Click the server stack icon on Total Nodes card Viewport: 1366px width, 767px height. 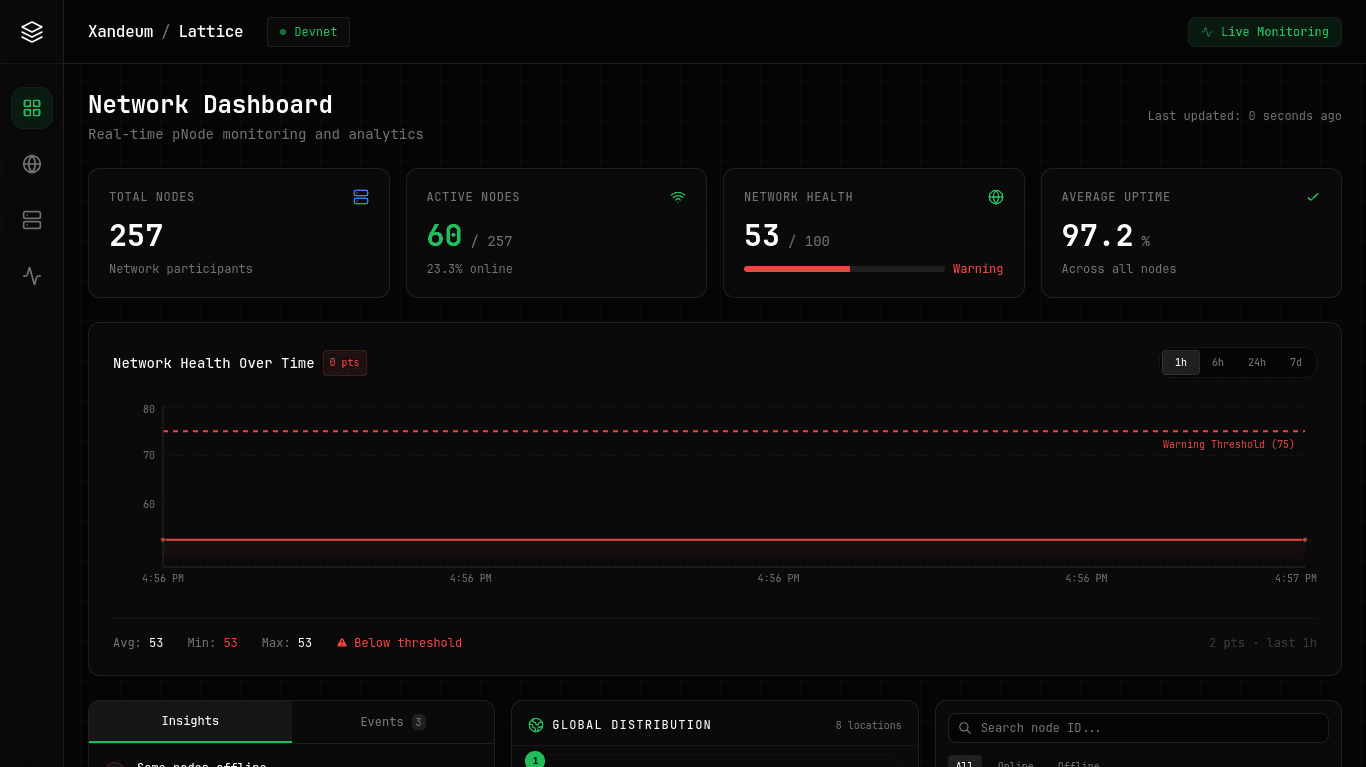click(361, 197)
